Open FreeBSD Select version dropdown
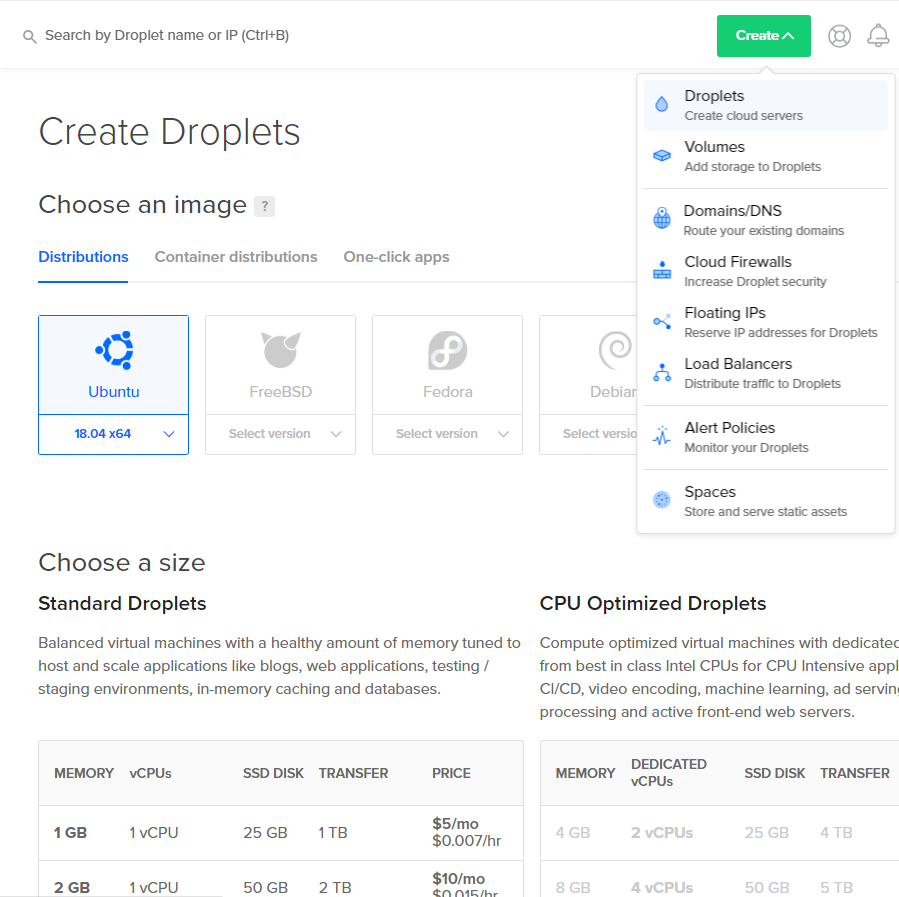The width and height of the screenshot is (899, 897). (x=280, y=434)
